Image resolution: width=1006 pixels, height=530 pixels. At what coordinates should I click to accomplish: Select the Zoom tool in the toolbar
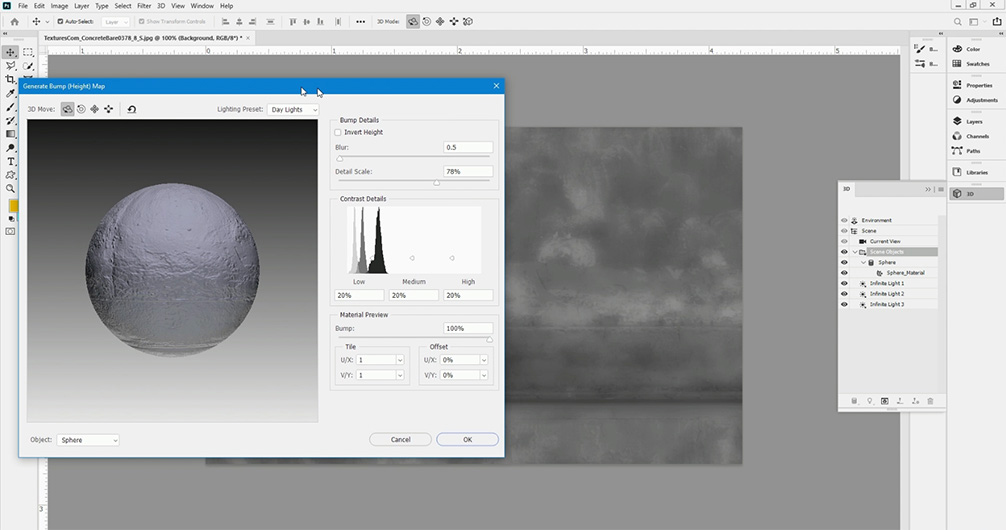click(x=11, y=188)
